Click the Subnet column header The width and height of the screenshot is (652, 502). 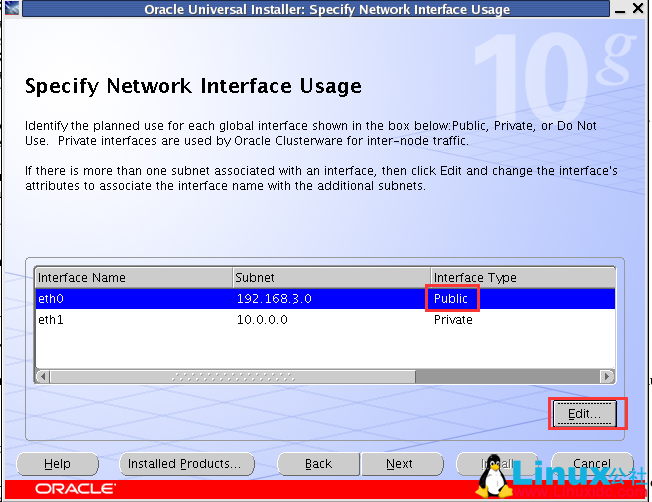331,277
